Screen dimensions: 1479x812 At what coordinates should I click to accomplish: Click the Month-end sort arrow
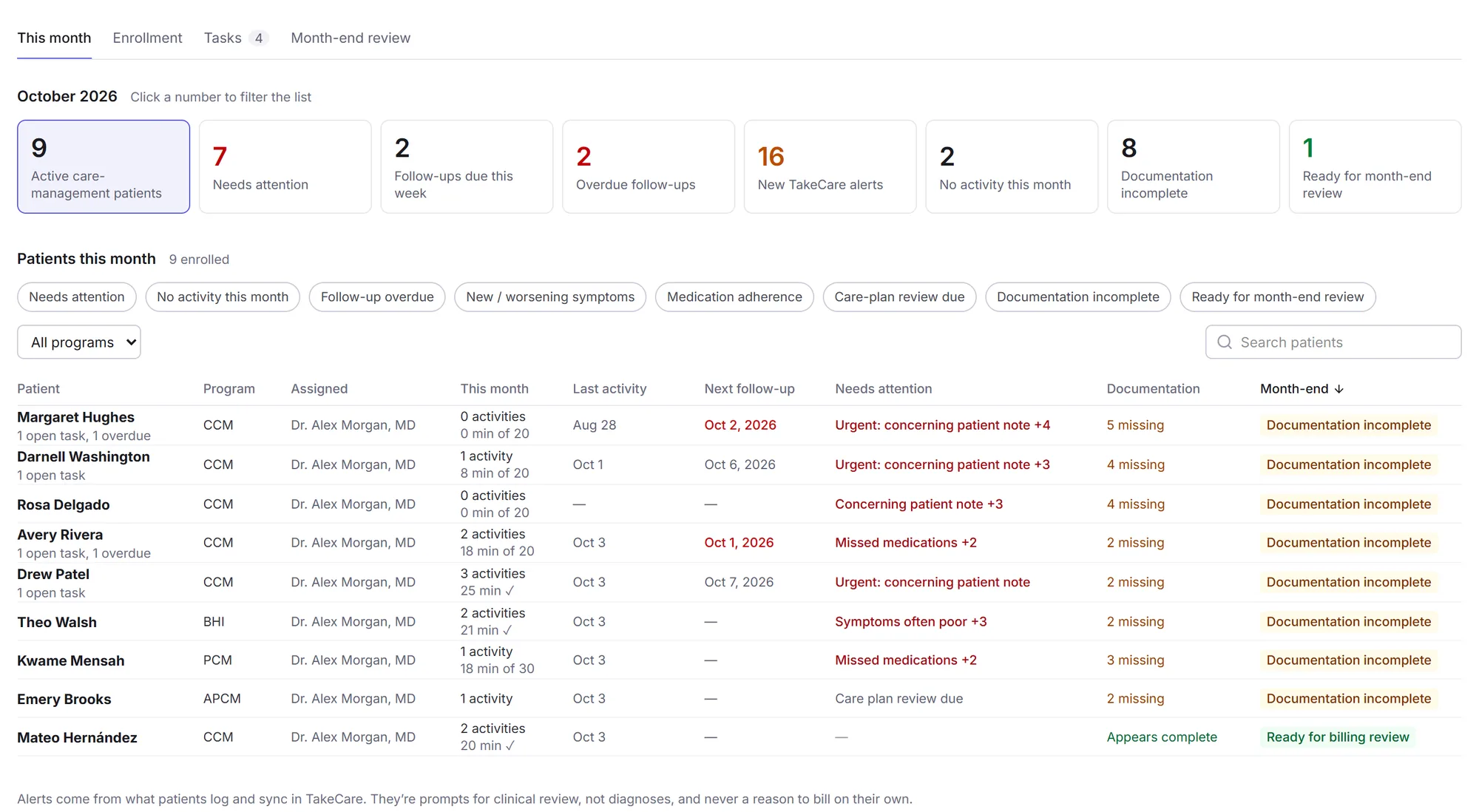click(1338, 389)
